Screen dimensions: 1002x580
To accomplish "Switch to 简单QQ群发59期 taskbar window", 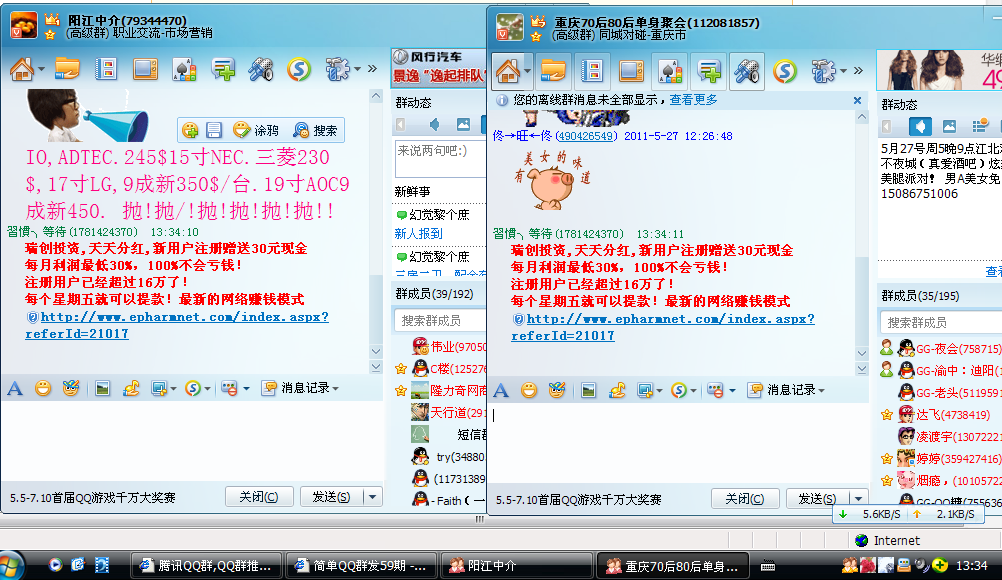I will click(x=361, y=565).
